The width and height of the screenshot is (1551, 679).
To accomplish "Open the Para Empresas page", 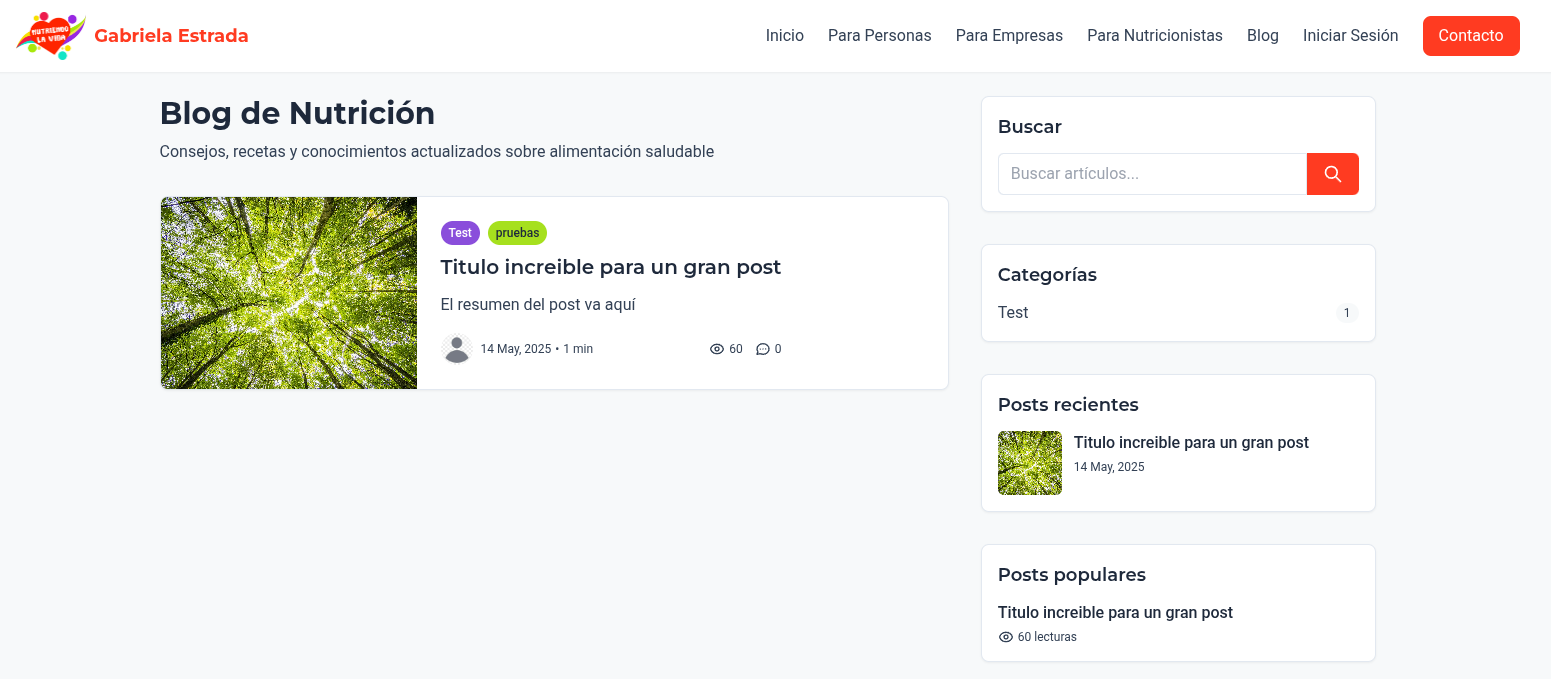I will pos(1009,36).
